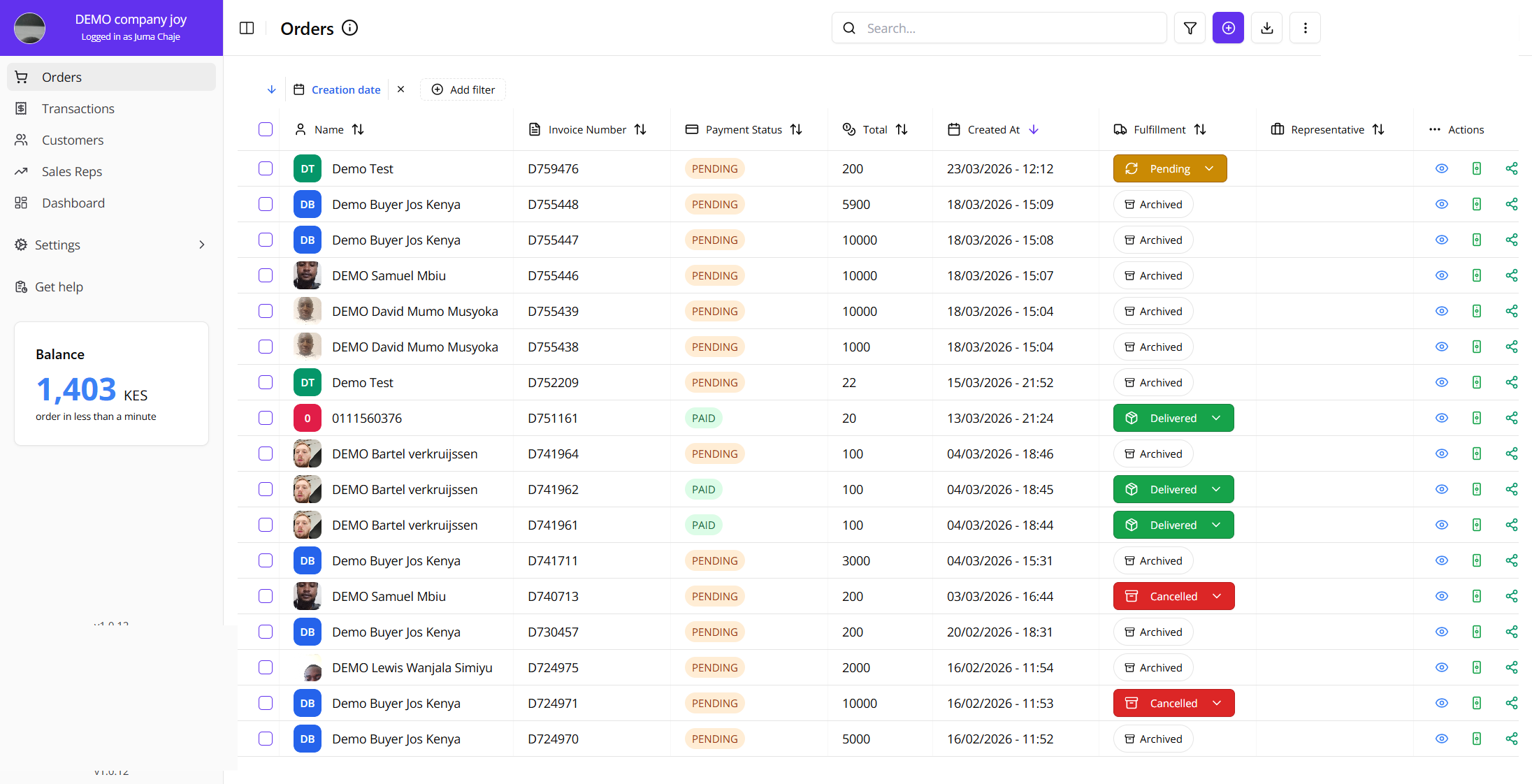View order D741964 with the eye icon
Image resolution: width=1532 pixels, height=784 pixels.
tap(1441, 453)
